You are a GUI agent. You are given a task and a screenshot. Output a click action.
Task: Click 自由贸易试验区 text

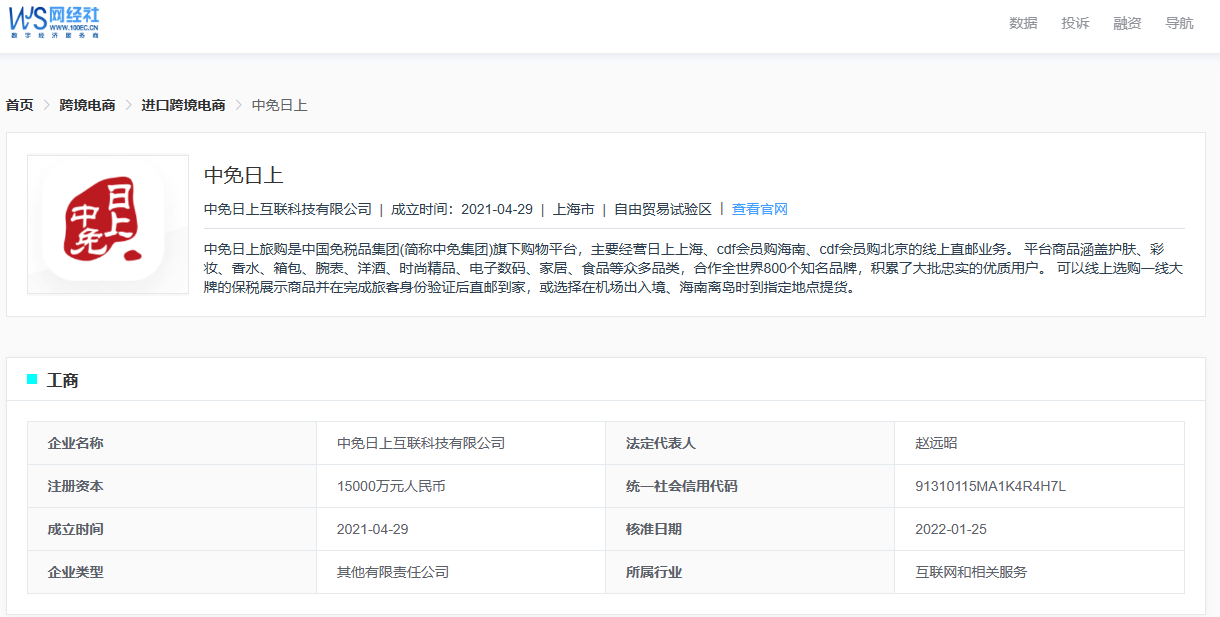click(x=663, y=209)
